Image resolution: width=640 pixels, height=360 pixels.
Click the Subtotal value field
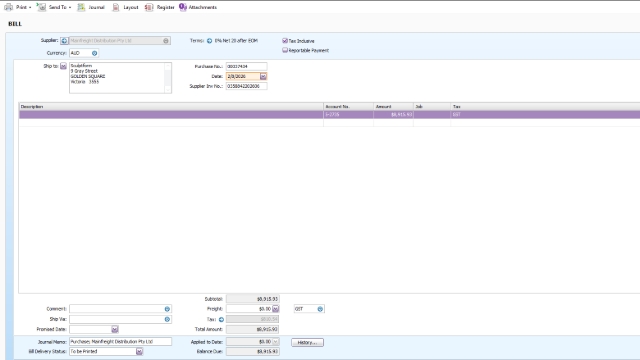(253, 299)
